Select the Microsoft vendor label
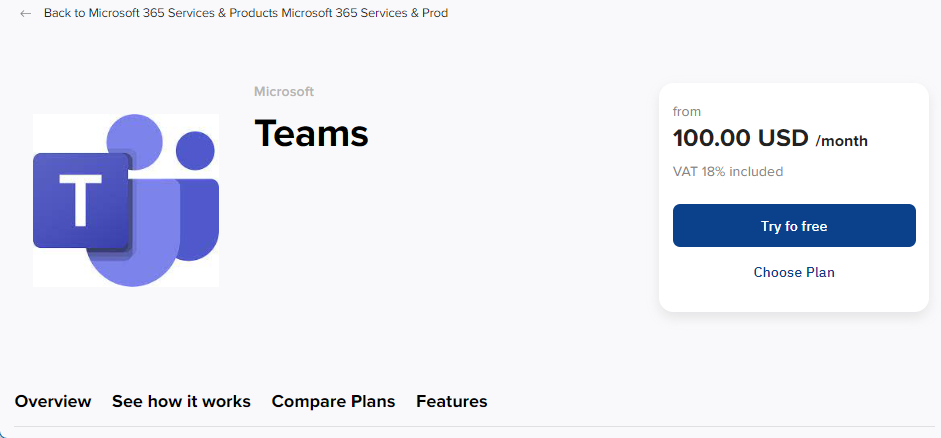The width and height of the screenshot is (941, 438). [284, 92]
